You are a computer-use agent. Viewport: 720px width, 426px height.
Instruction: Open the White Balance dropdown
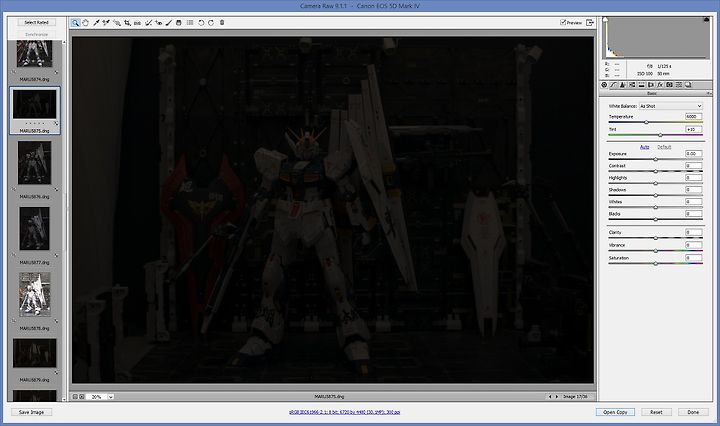point(670,106)
